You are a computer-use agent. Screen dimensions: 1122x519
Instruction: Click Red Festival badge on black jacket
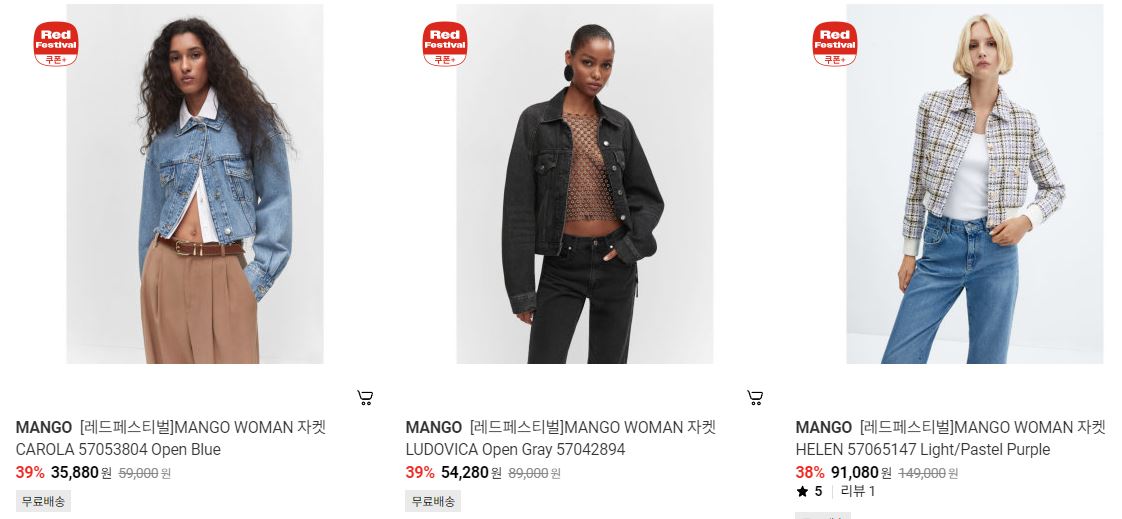click(445, 44)
